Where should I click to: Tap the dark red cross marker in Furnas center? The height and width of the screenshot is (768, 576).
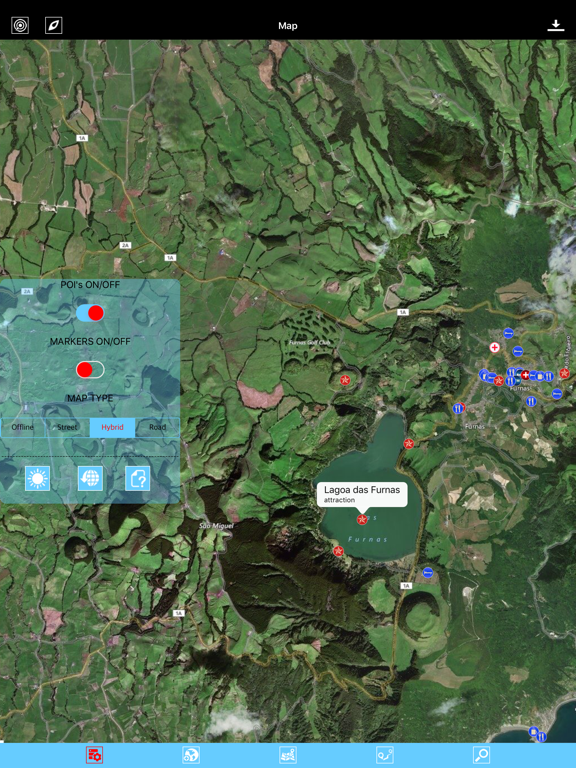point(525,375)
